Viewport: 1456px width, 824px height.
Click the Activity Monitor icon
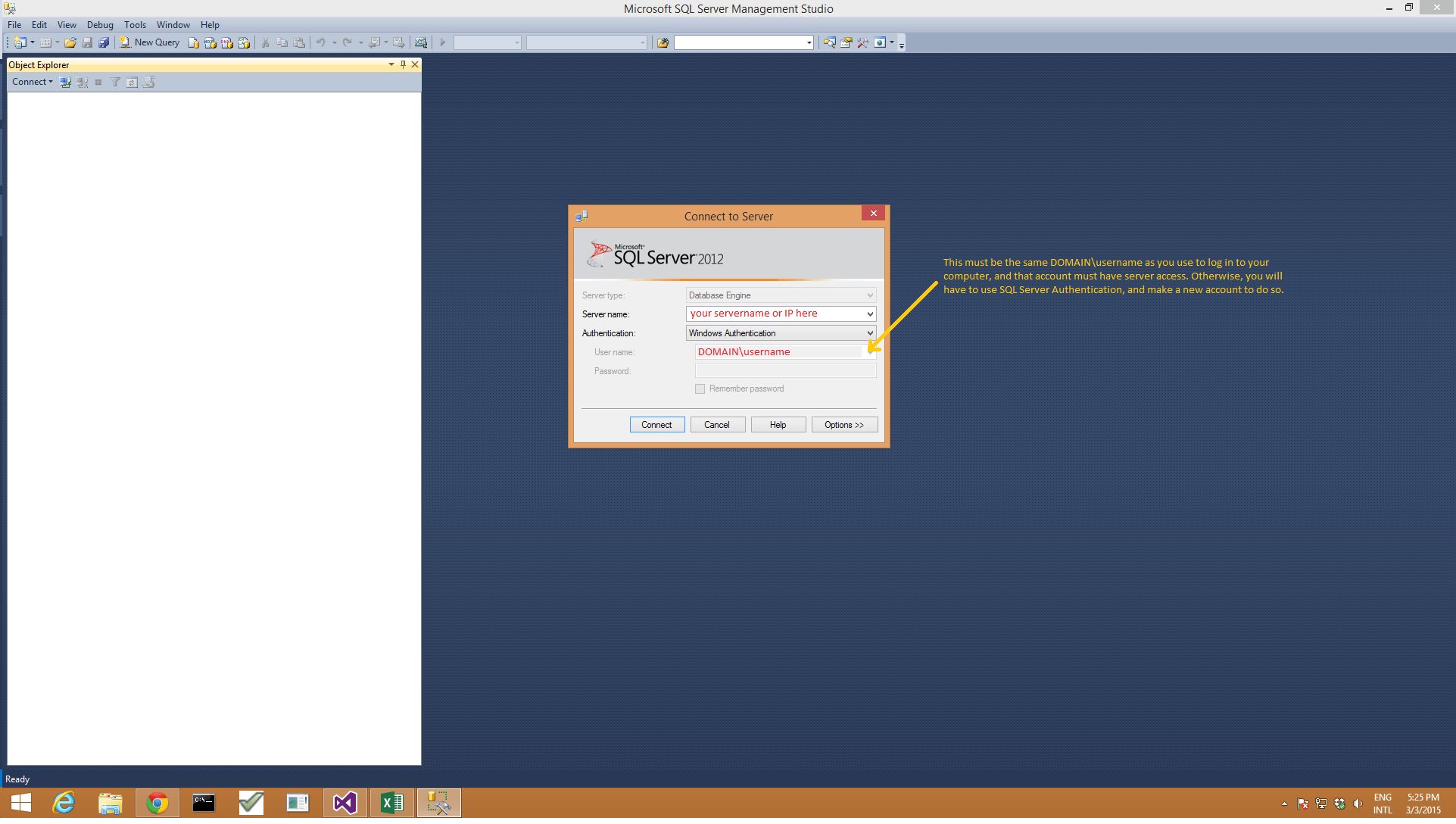click(x=421, y=42)
